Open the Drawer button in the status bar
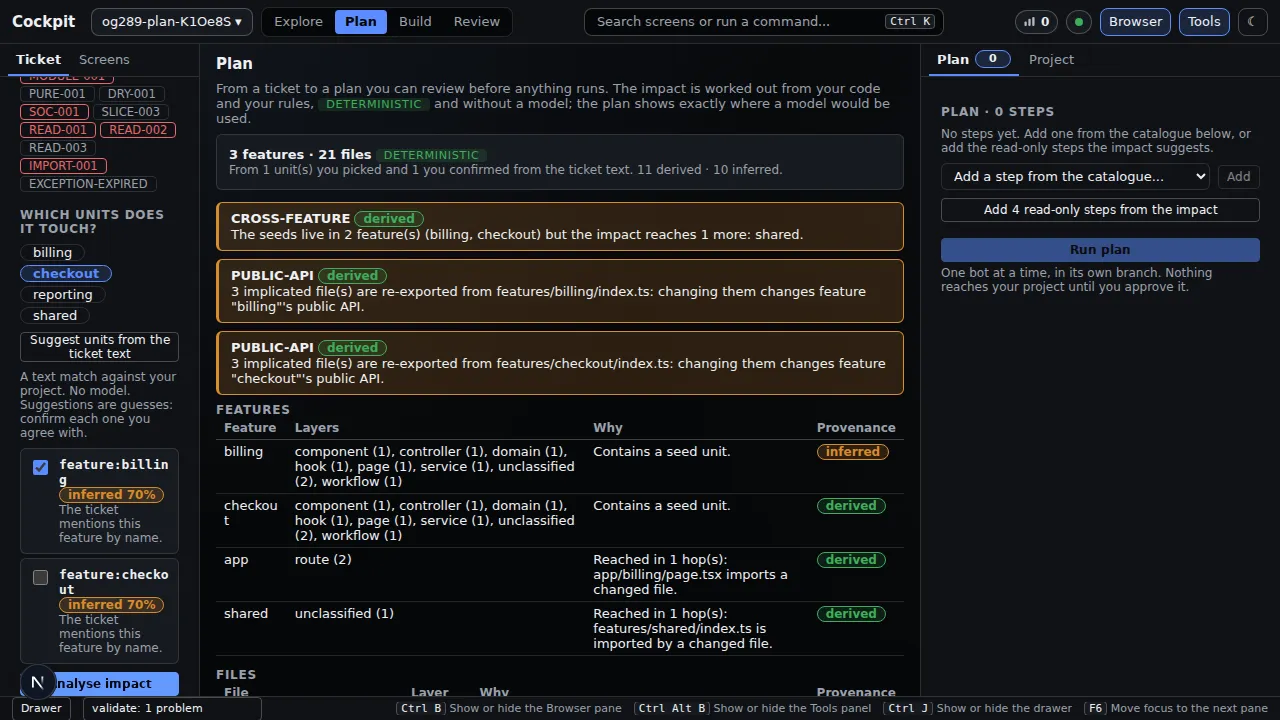Image resolution: width=1280 pixels, height=720 pixels. pyautogui.click(x=41, y=708)
